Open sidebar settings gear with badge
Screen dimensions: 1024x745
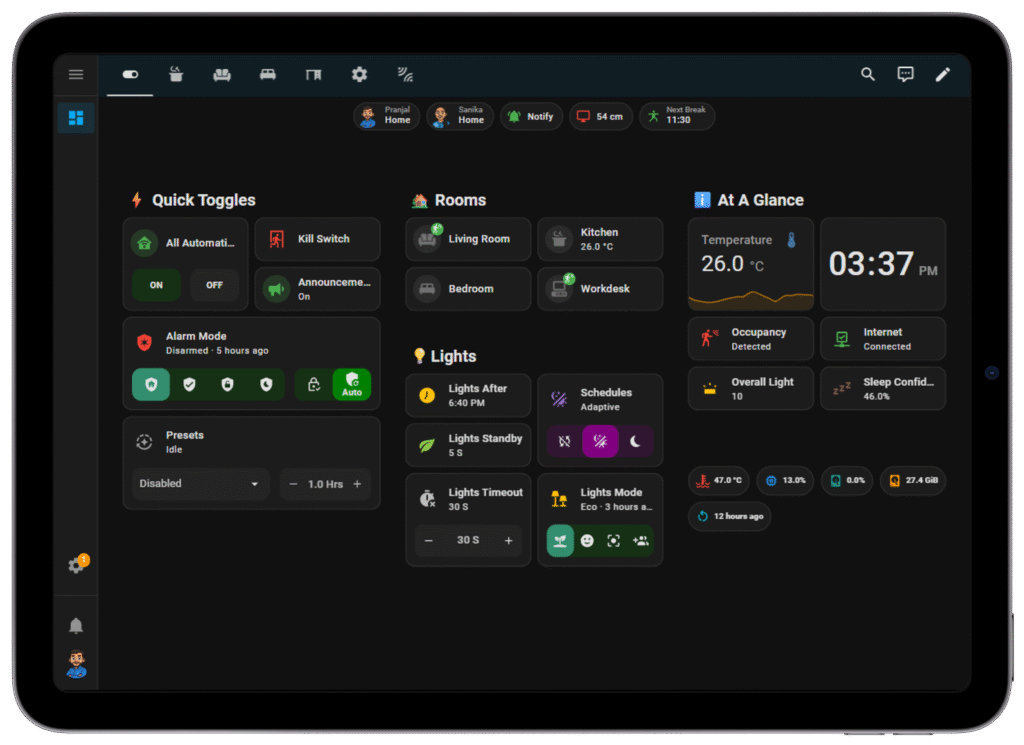click(x=76, y=566)
